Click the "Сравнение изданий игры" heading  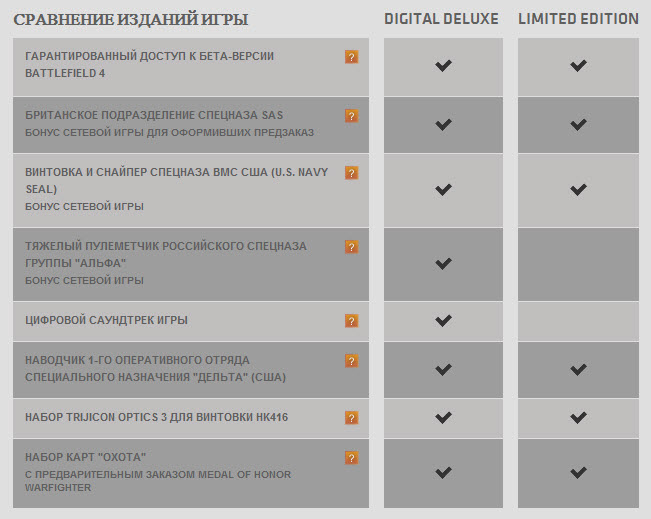[131, 20]
